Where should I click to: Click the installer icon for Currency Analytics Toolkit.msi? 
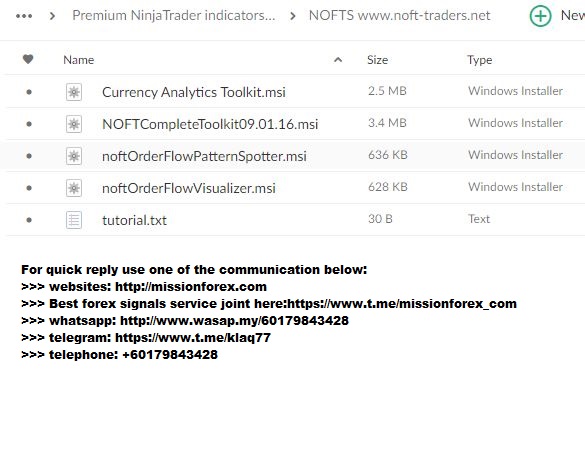[x=74, y=92]
